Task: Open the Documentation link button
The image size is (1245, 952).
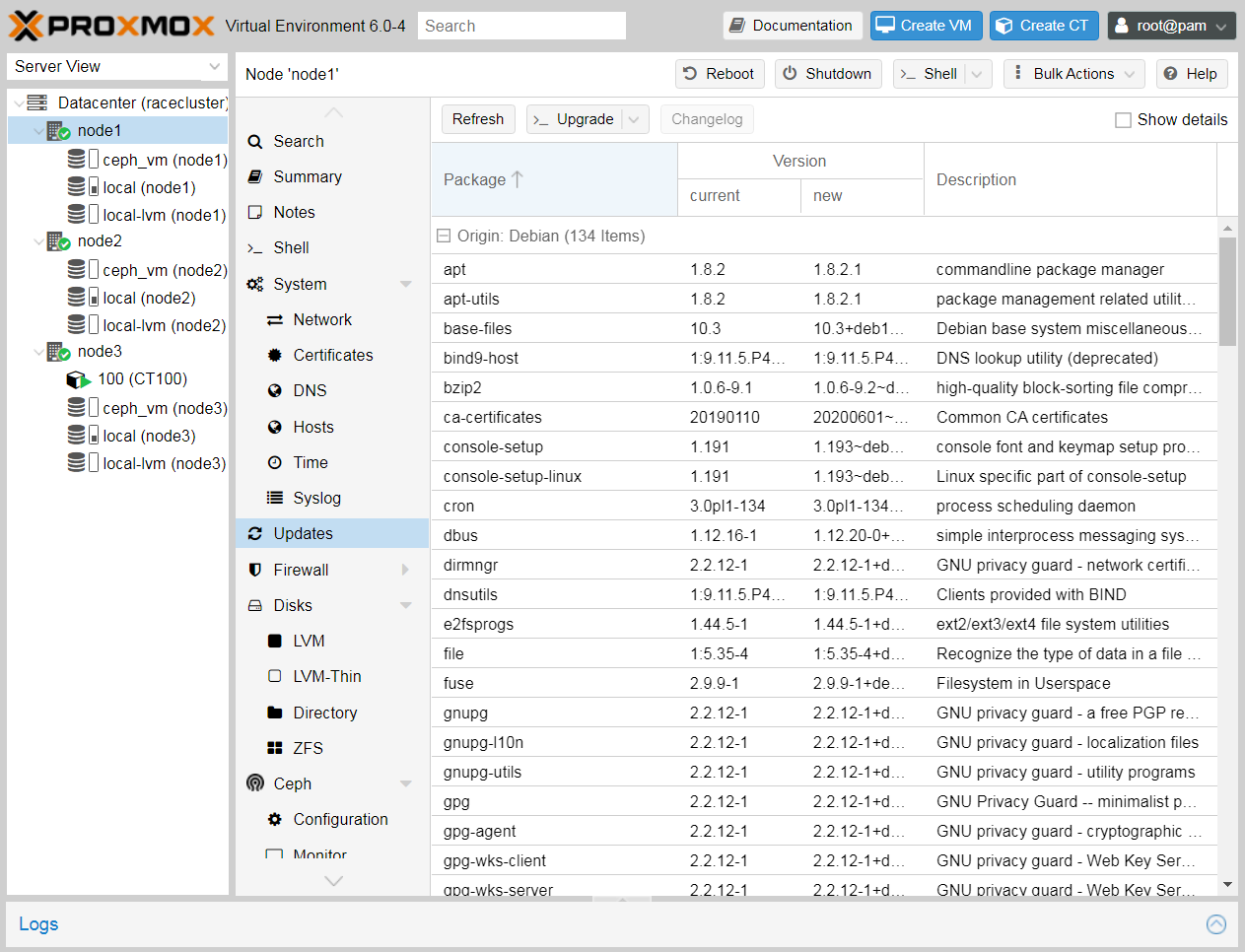Action: tap(793, 26)
